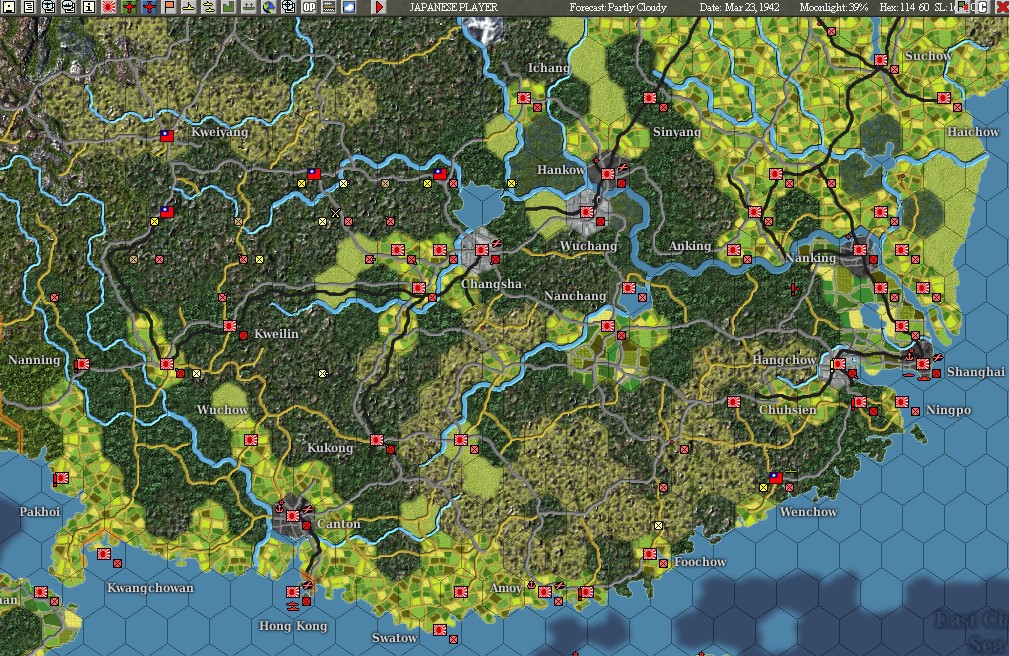The height and width of the screenshot is (656, 1009).
Task: Click the Japanese rising sun flag icon
Action: 109,7
